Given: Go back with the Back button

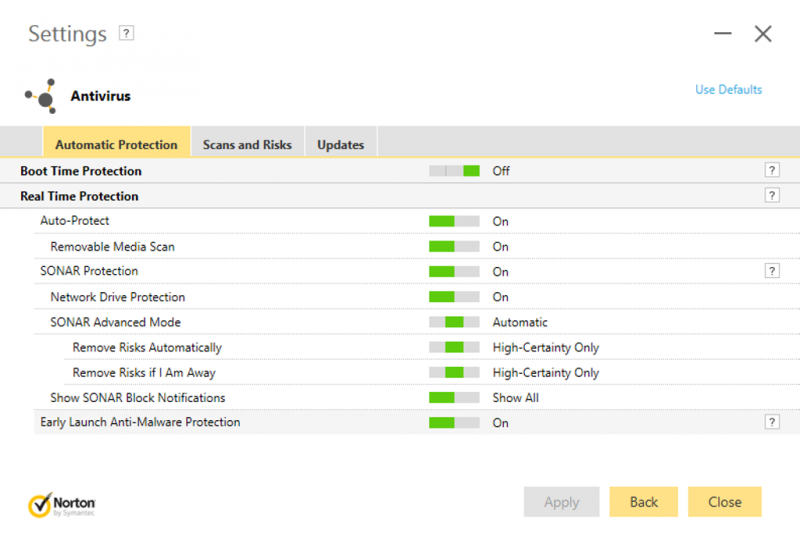Looking at the screenshot, I should click(643, 502).
